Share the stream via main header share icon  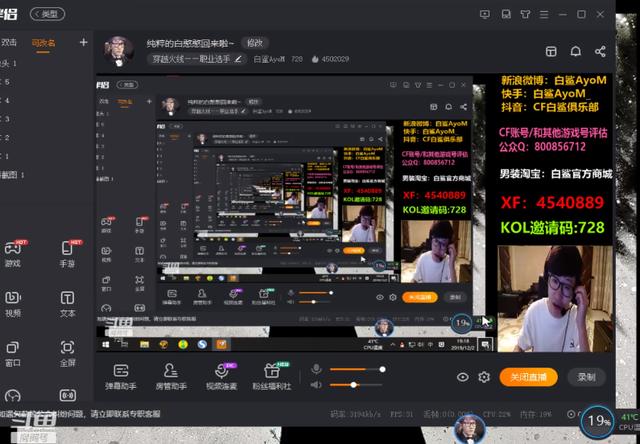(600, 51)
